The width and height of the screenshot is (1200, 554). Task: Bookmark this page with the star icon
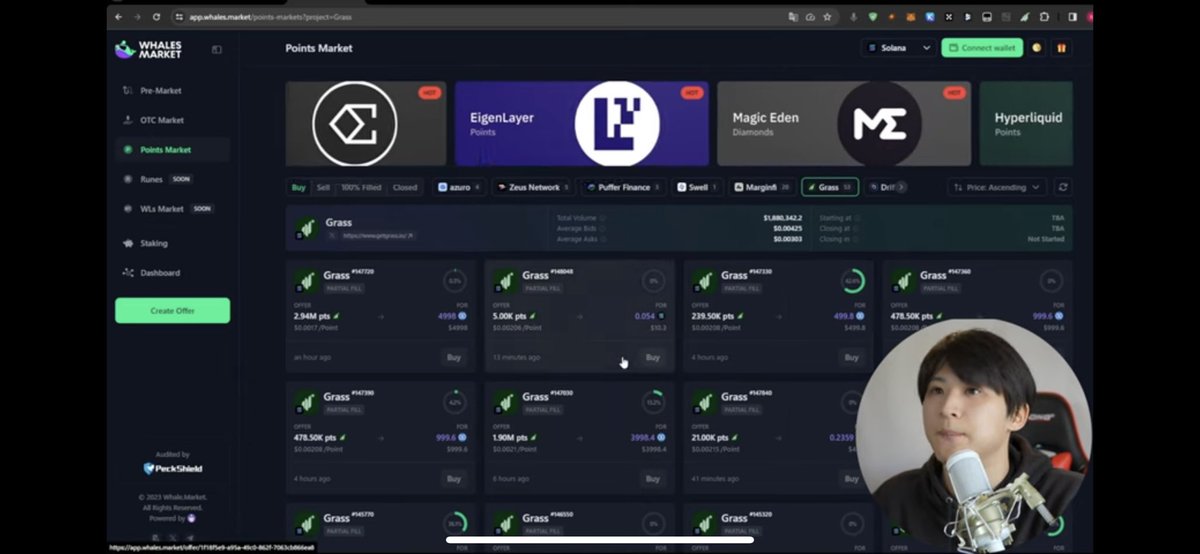(827, 17)
